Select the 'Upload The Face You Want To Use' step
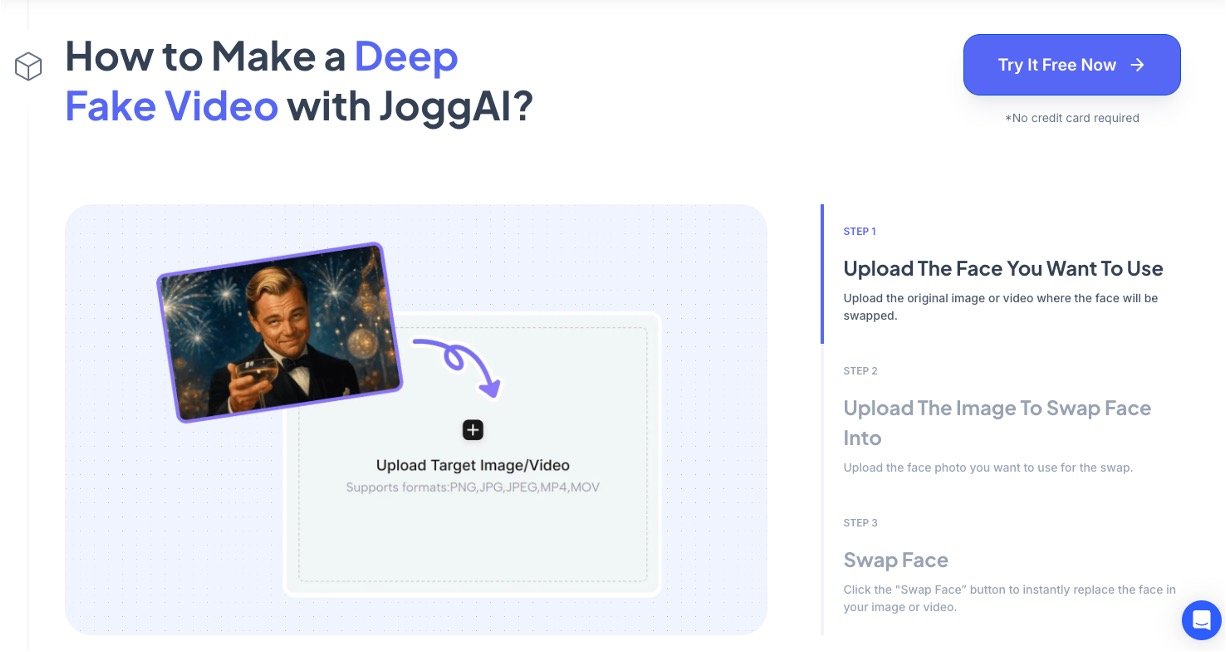Image resolution: width=1226 pixels, height=652 pixels. [x=1003, y=268]
